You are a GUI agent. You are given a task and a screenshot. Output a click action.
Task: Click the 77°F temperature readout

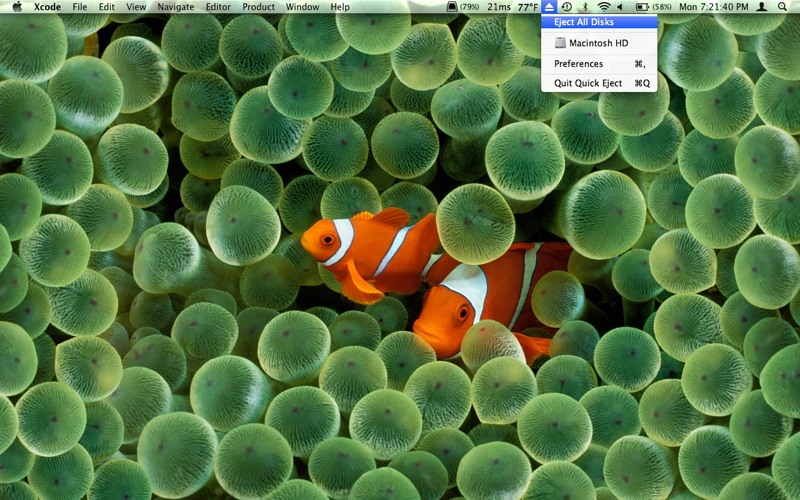click(x=528, y=7)
